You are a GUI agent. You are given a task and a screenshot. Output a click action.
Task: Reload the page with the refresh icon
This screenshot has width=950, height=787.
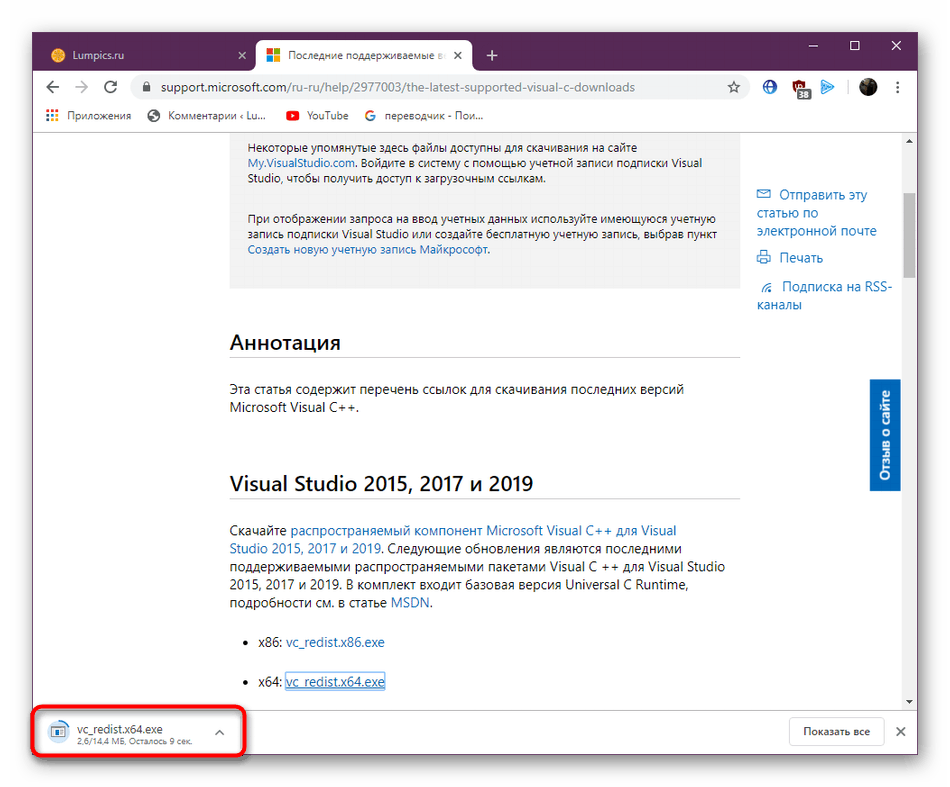click(x=110, y=87)
